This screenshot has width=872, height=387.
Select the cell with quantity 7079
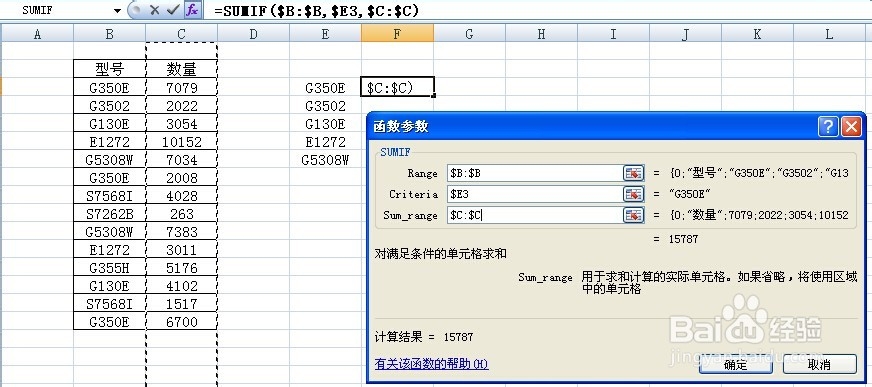click(181, 88)
